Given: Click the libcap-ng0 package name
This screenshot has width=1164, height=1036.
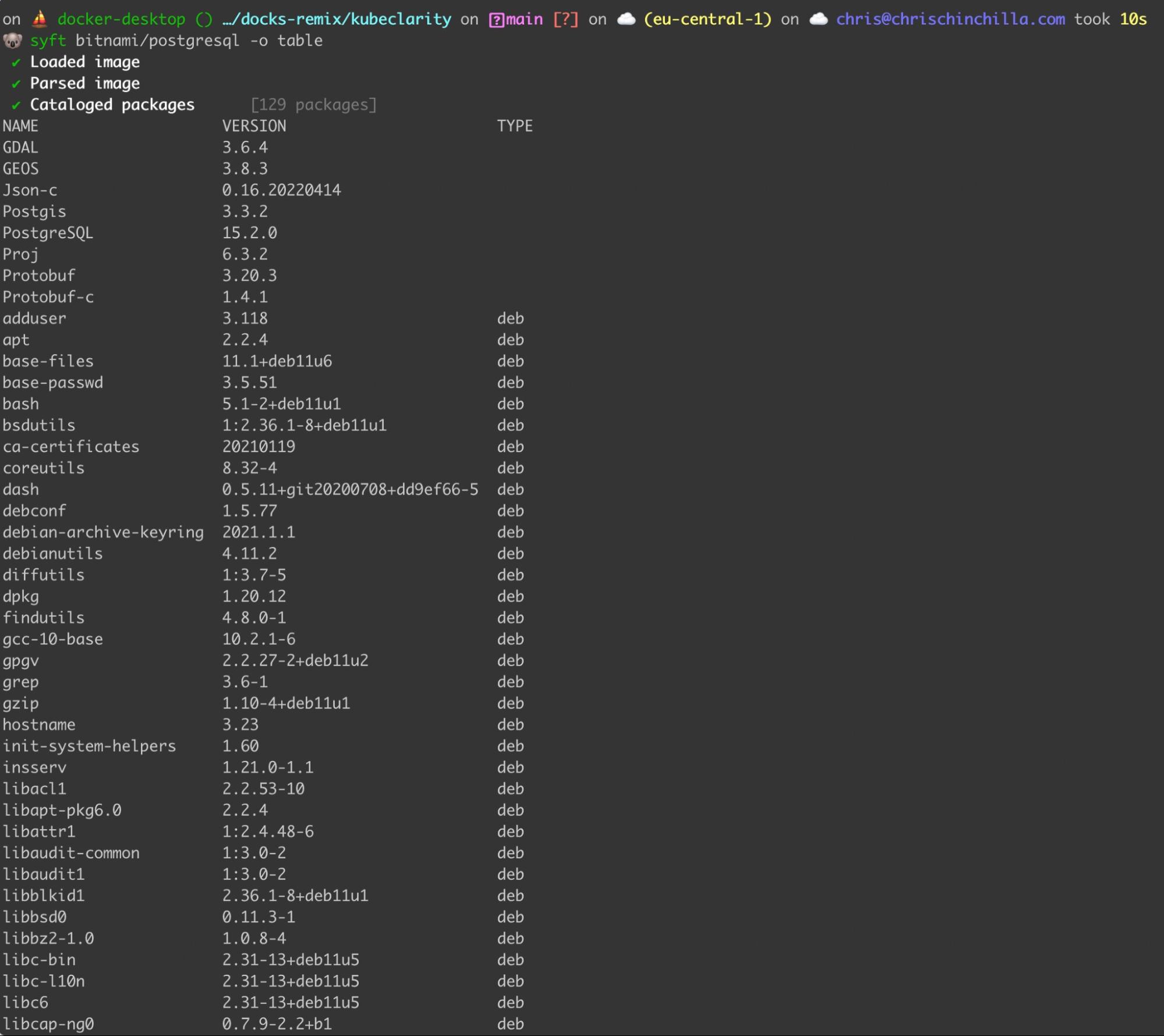Looking at the screenshot, I should pyautogui.click(x=48, y=1024).
